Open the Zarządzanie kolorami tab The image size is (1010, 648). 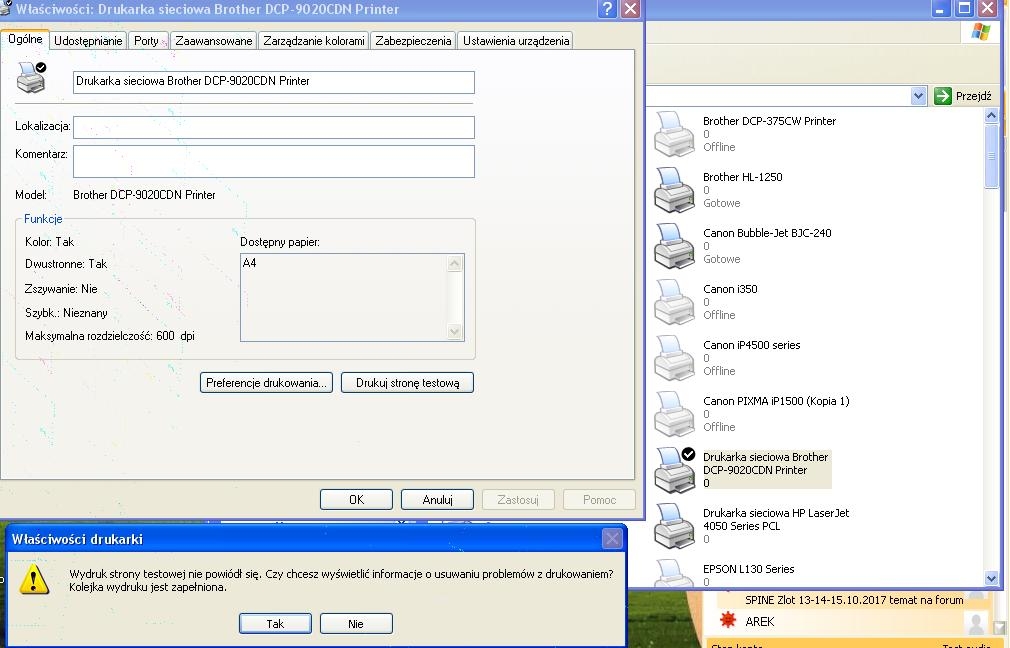pos(314,41)
